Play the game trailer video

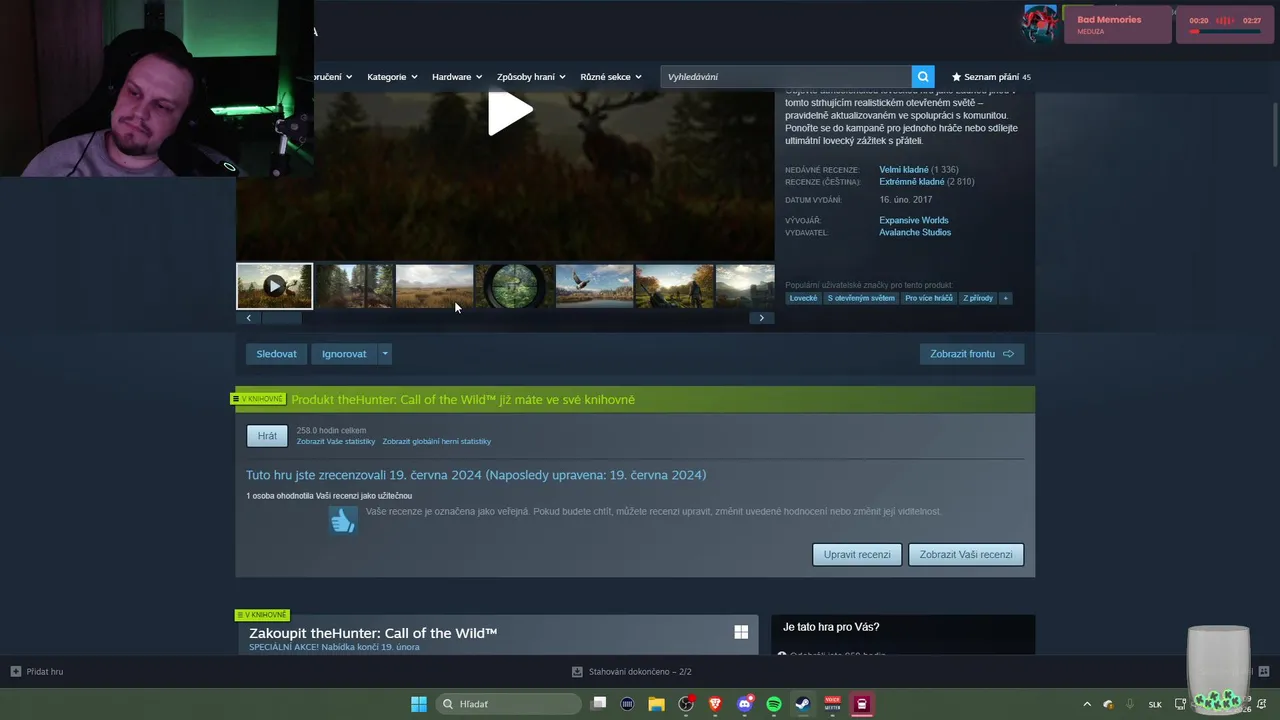[510, 112]
